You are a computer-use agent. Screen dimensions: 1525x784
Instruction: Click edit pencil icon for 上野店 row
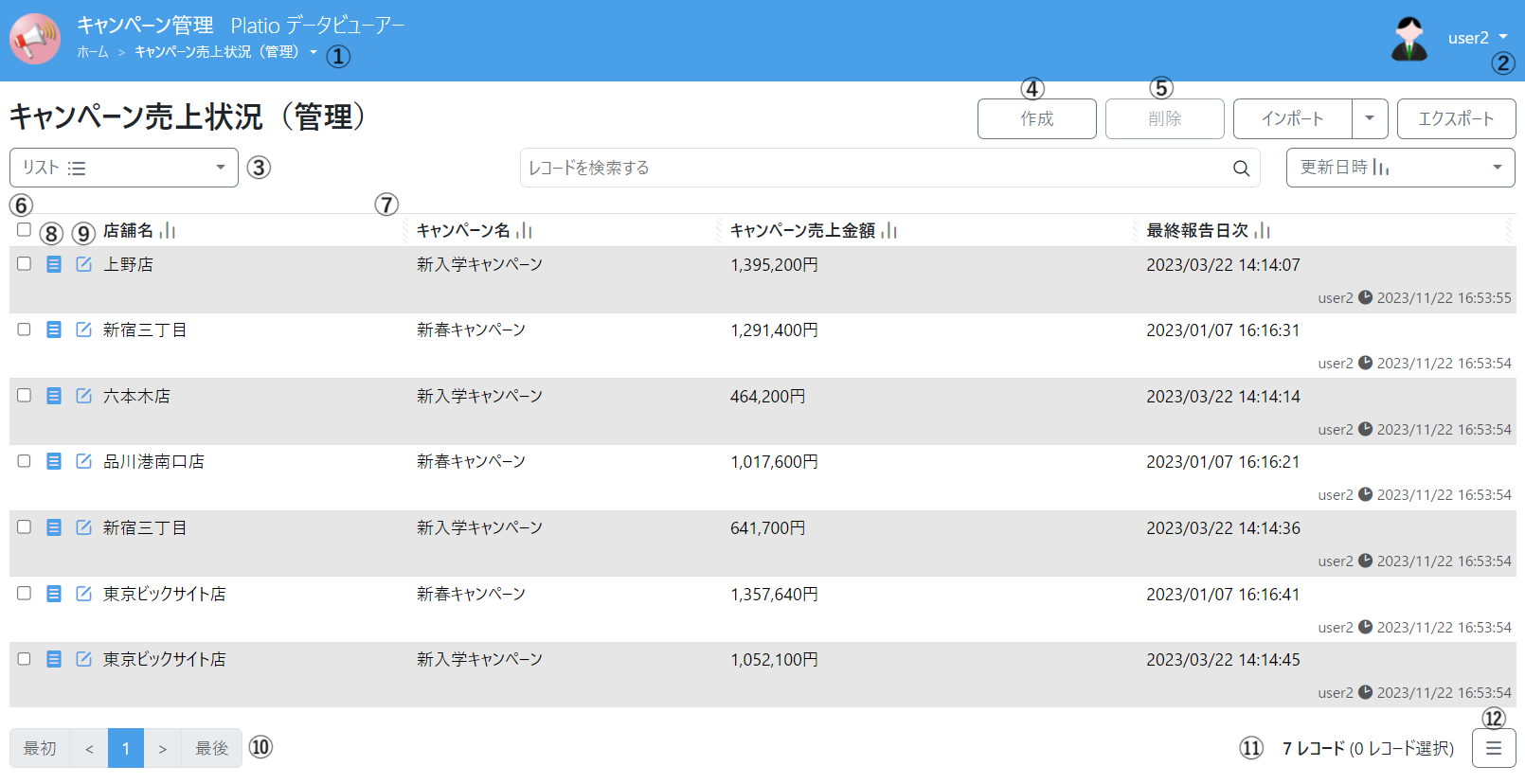84,264
